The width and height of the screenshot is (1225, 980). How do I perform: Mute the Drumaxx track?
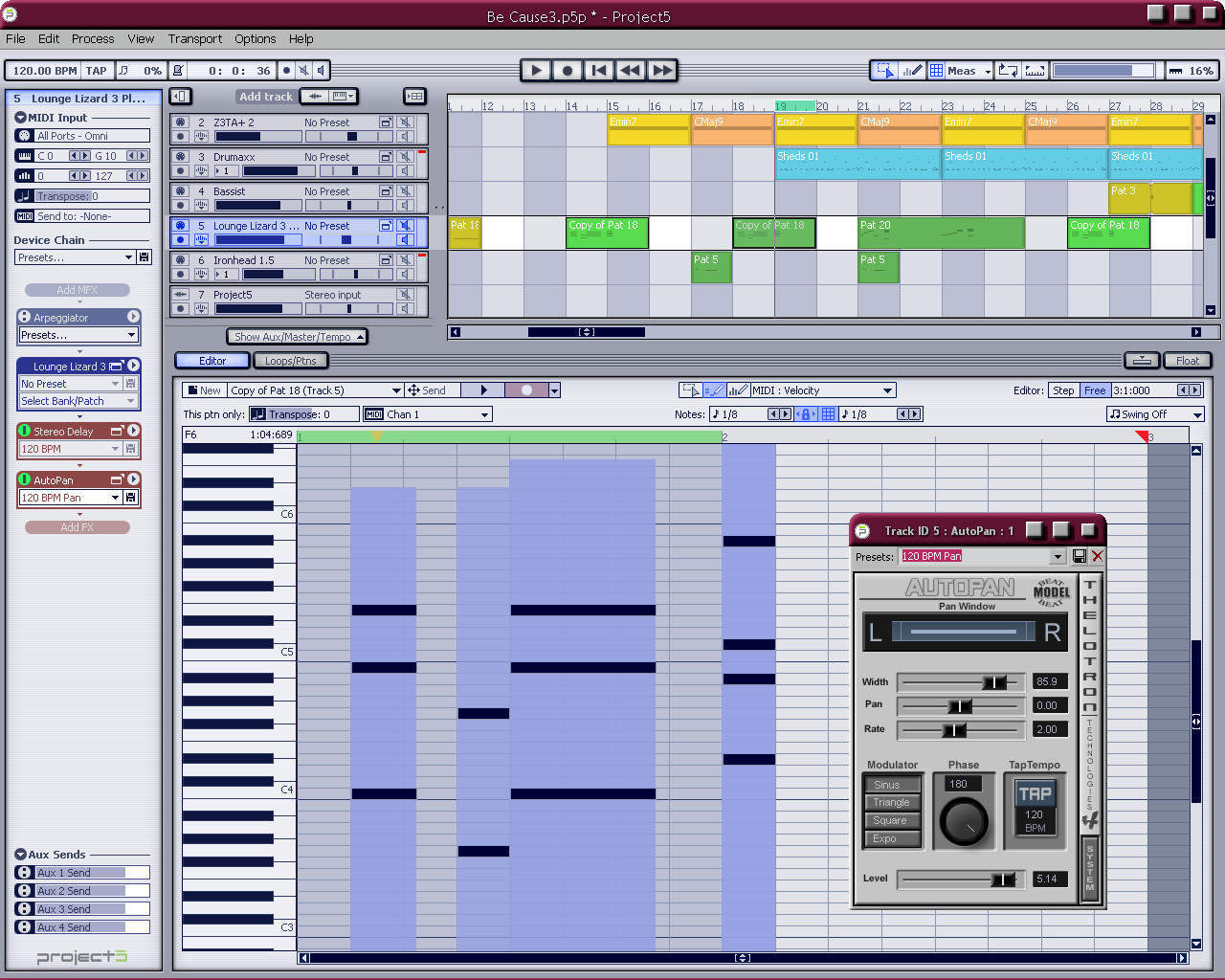point(406,156)
